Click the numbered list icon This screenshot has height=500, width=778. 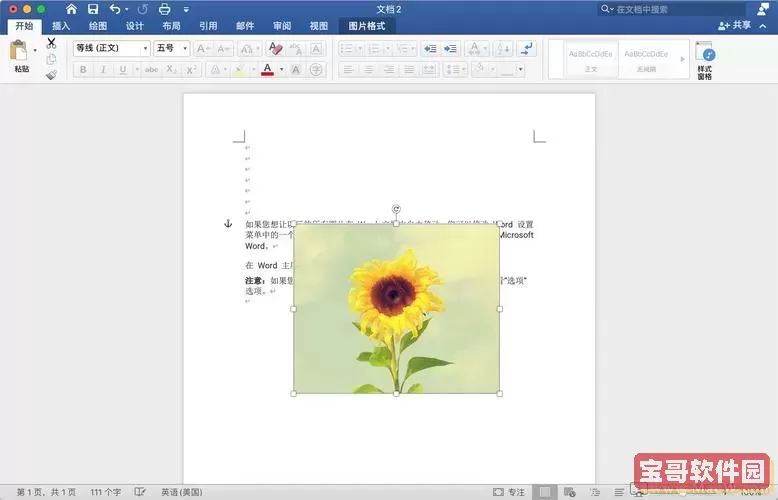click(x=374, y=49)
